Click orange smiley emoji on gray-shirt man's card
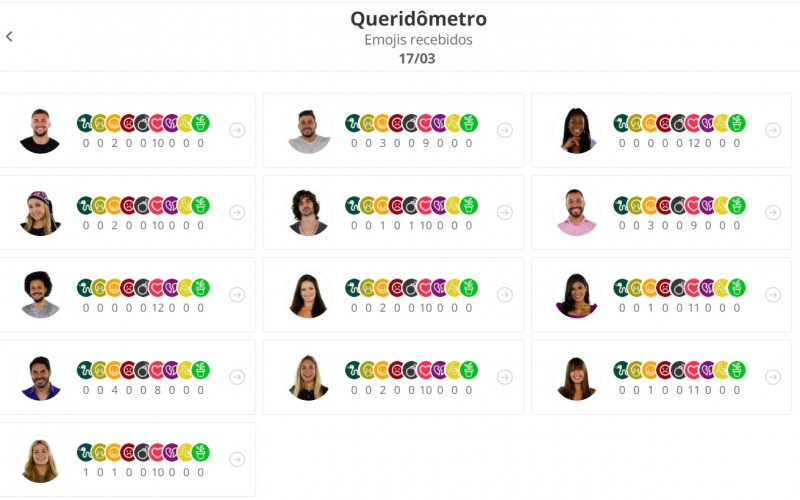Screen dimensions: 800x500 pyautogui.click(x=382, y=123)
